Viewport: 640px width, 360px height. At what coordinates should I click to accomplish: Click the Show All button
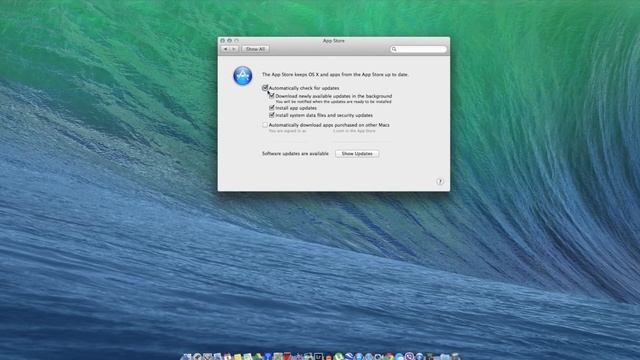(x=255, y=49)
